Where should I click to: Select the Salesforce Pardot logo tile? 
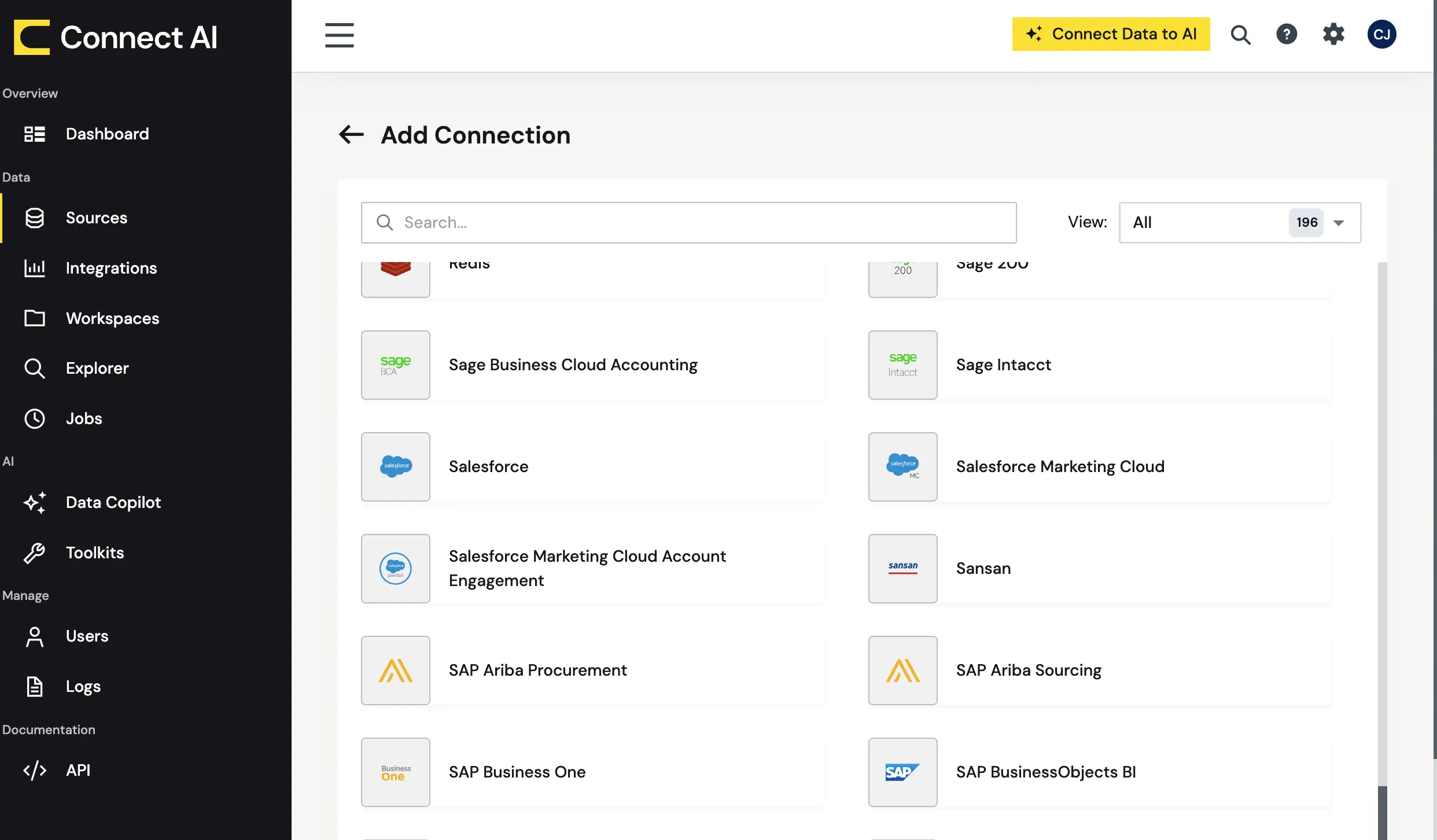click(396, 569)
